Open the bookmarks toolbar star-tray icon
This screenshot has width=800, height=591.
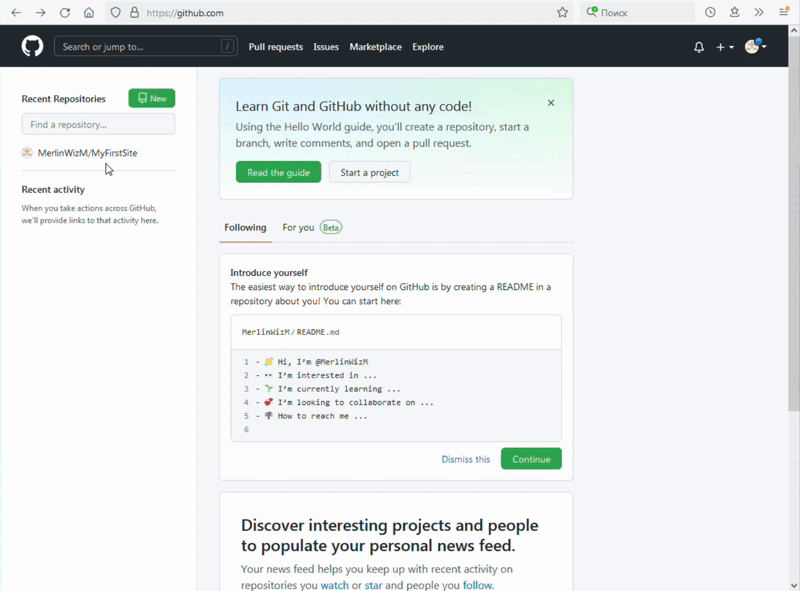(x=735, y=13)
